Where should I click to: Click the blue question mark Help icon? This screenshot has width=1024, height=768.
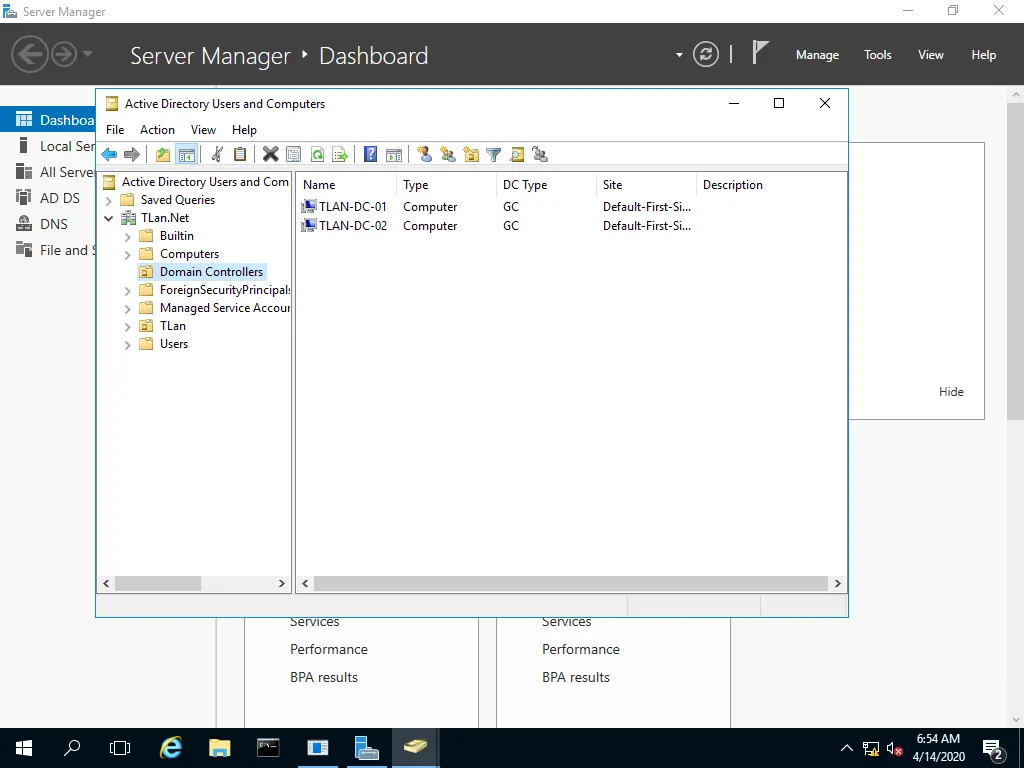tap(370, 155)
